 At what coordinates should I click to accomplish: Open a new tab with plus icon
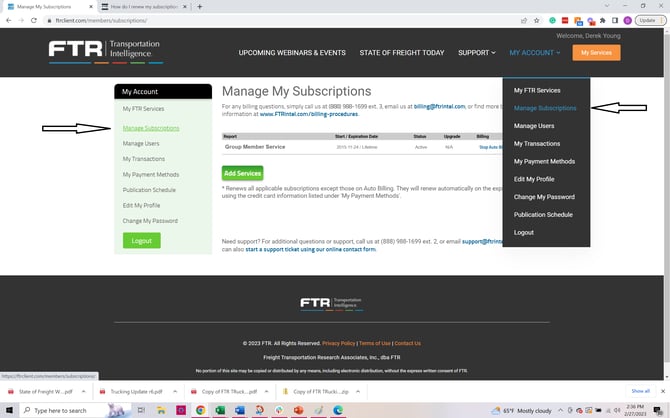click(200, 6)
